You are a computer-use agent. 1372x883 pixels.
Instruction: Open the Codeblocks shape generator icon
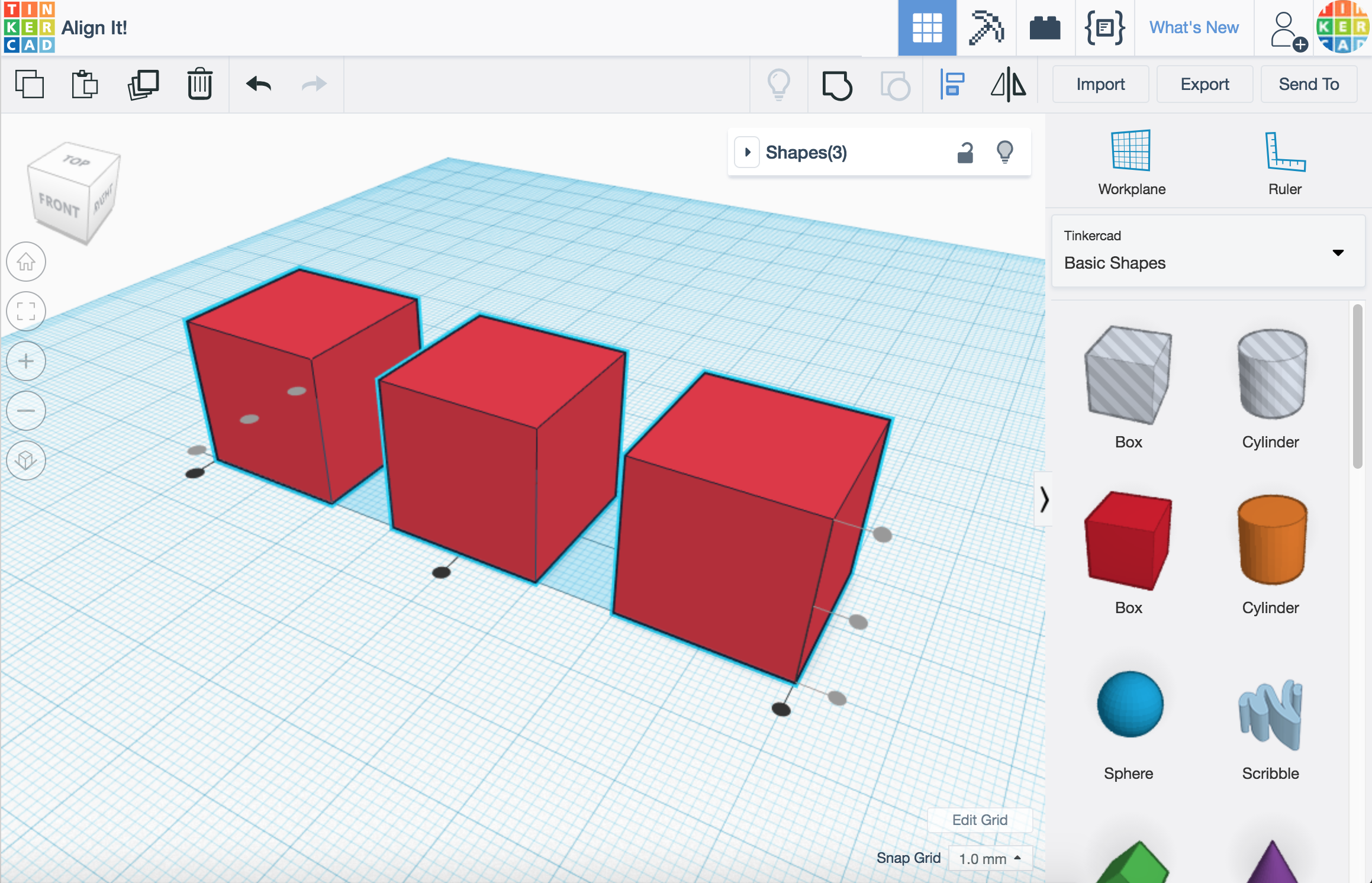click(x=1104, y=28)
